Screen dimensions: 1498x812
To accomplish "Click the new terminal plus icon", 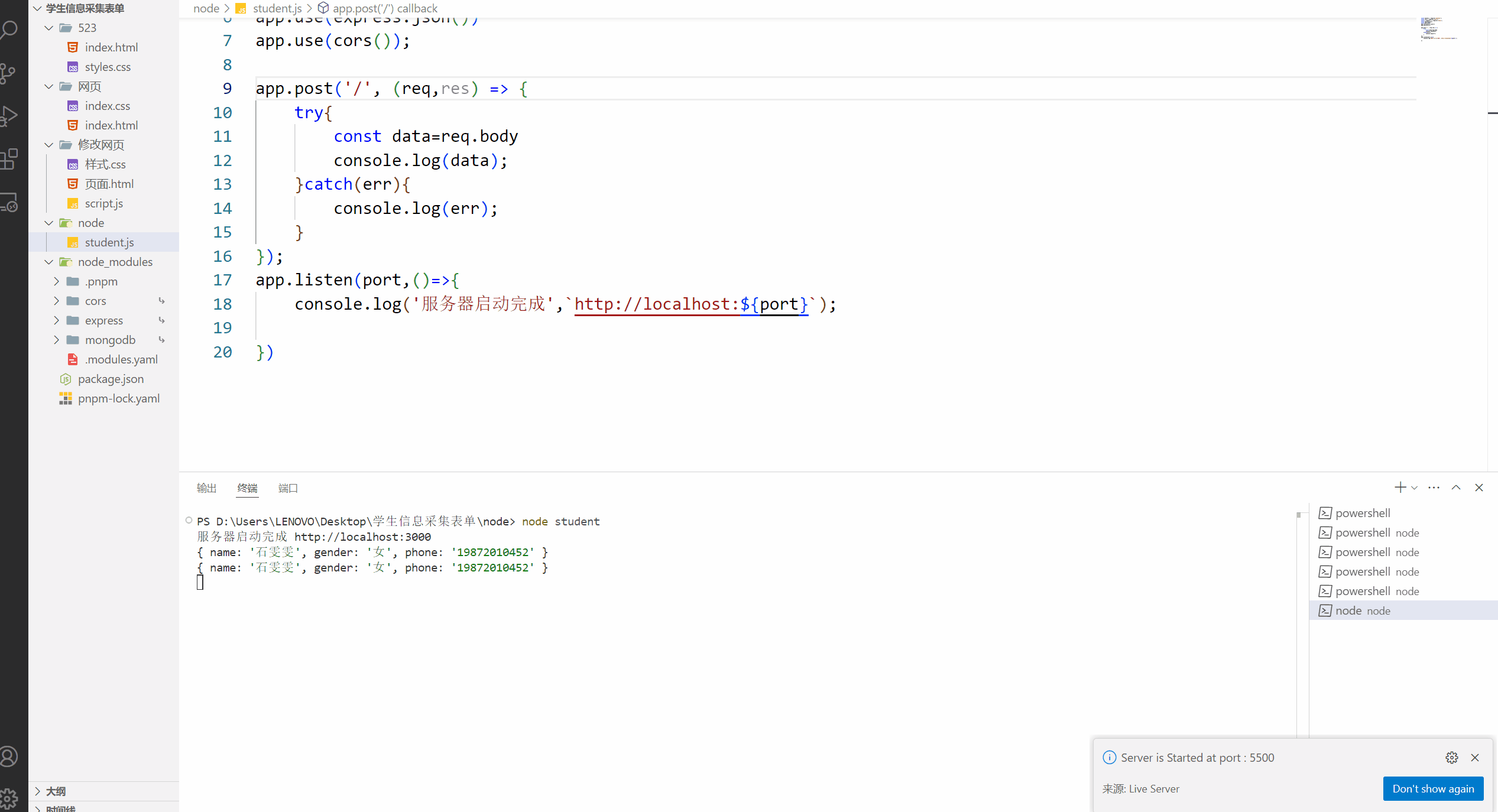I will [x=1400, y=488].
